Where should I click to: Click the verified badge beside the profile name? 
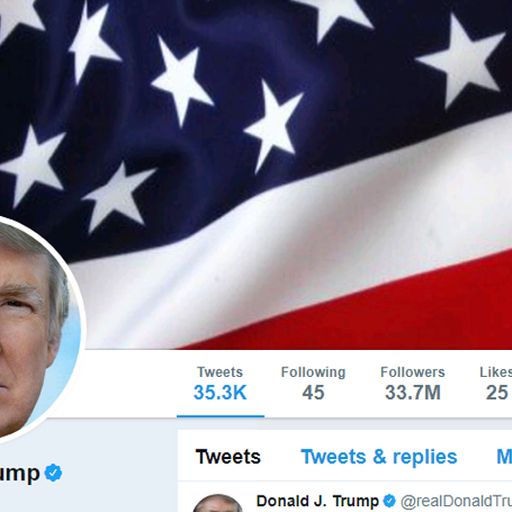53,472
